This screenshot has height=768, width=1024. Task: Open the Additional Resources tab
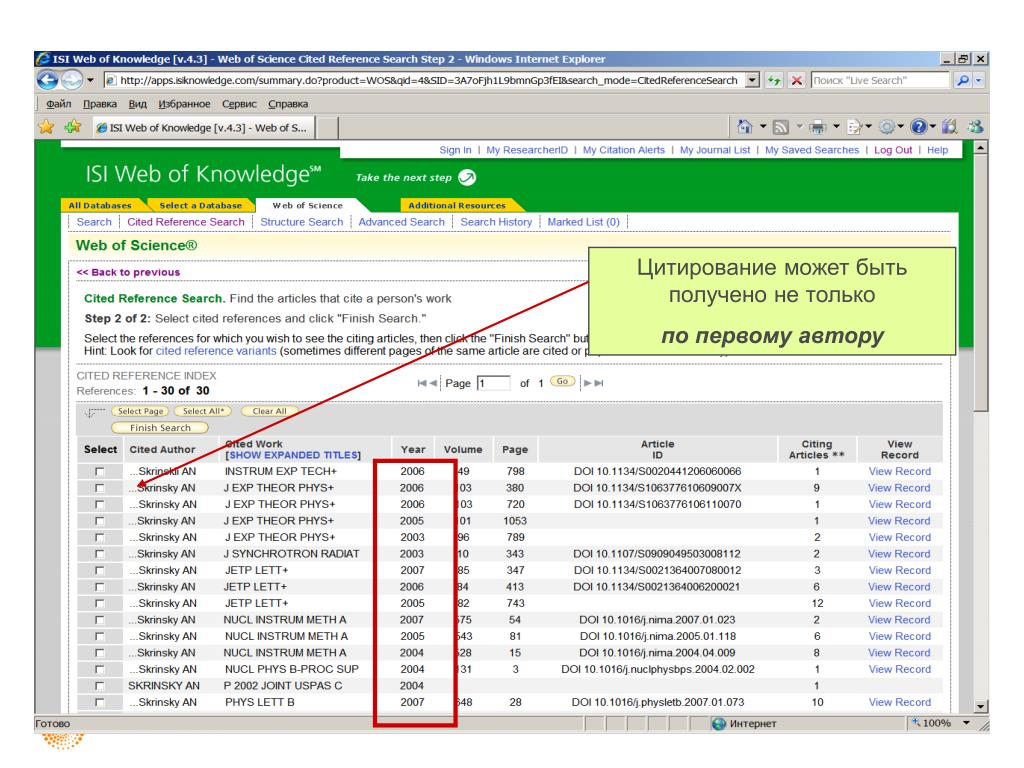point(456,205)
